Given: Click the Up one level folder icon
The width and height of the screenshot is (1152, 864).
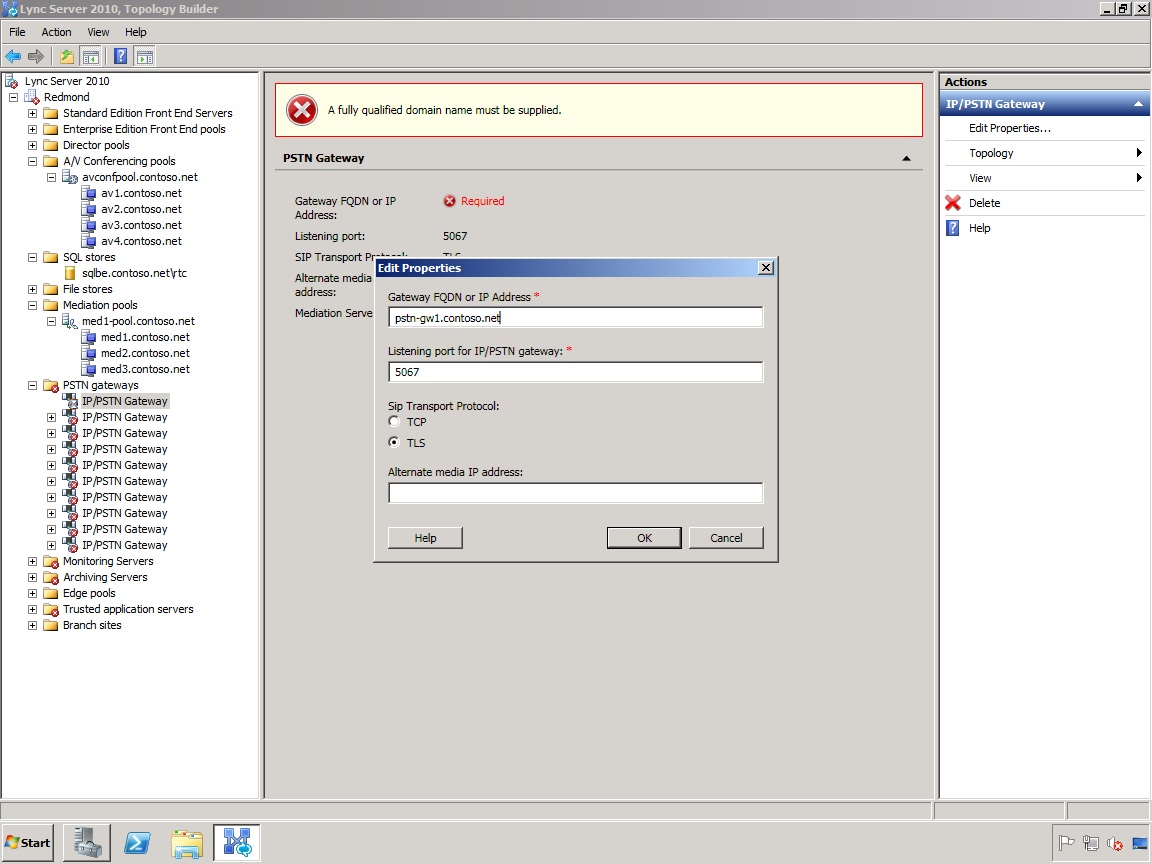Looking at the screenshot, I should pos(67,57).
